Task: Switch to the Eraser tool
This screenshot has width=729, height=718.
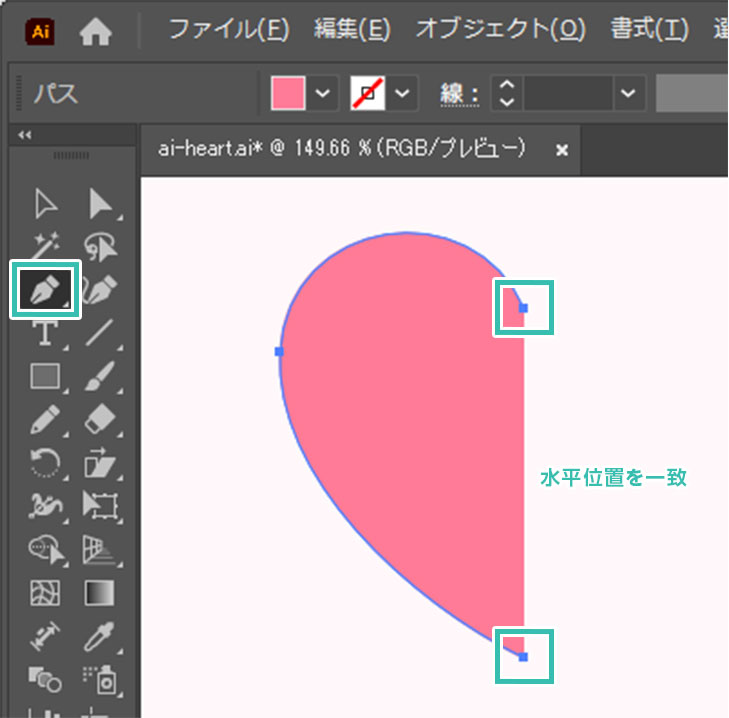Action: 100,419
